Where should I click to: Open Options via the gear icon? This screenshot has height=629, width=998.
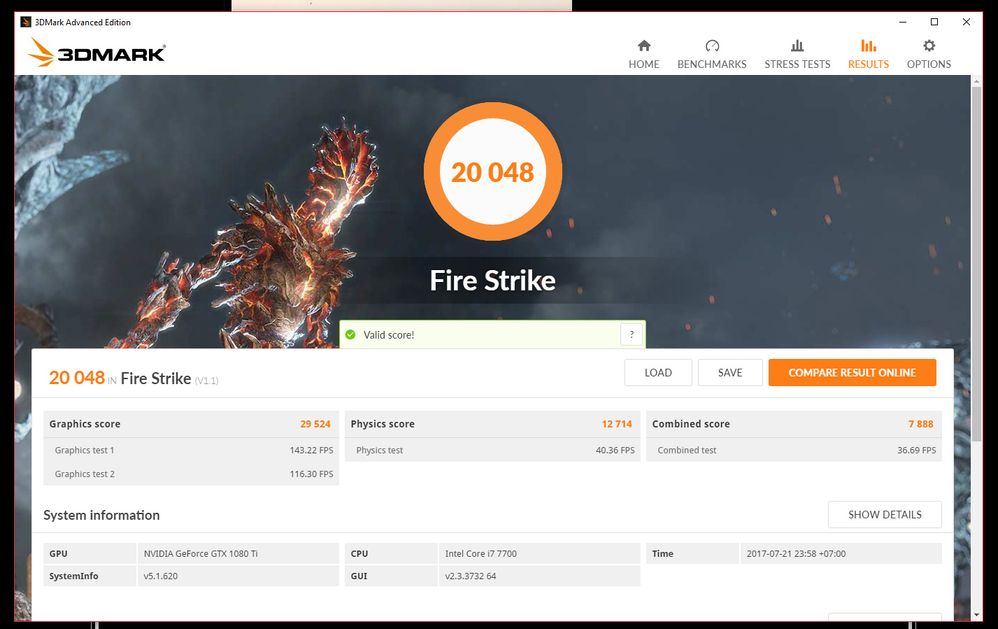[929, 46]
